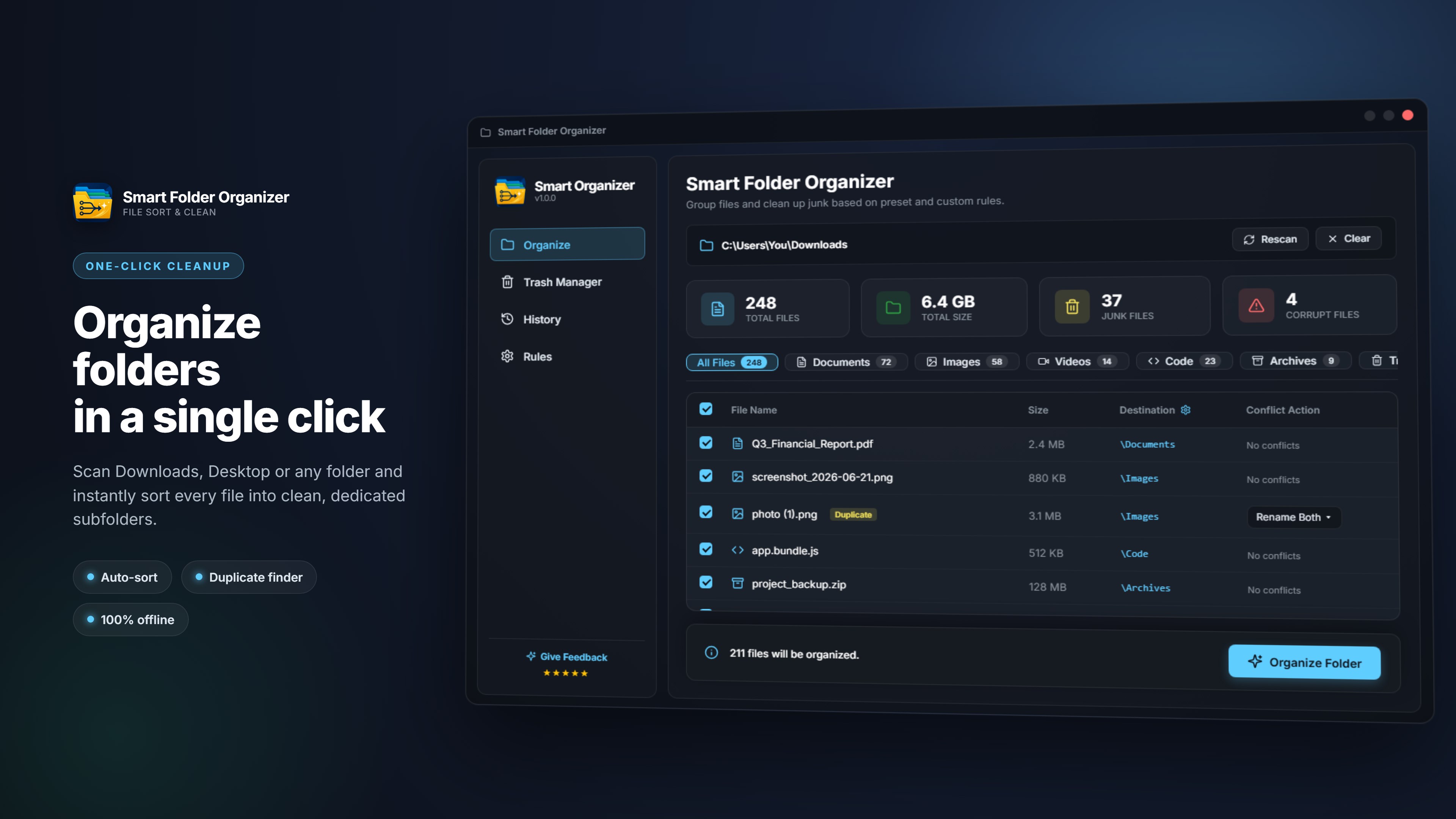
Task: Click the red Corrupt Files warning icon
Action: pyautogui.click(x=1256, y=305)
